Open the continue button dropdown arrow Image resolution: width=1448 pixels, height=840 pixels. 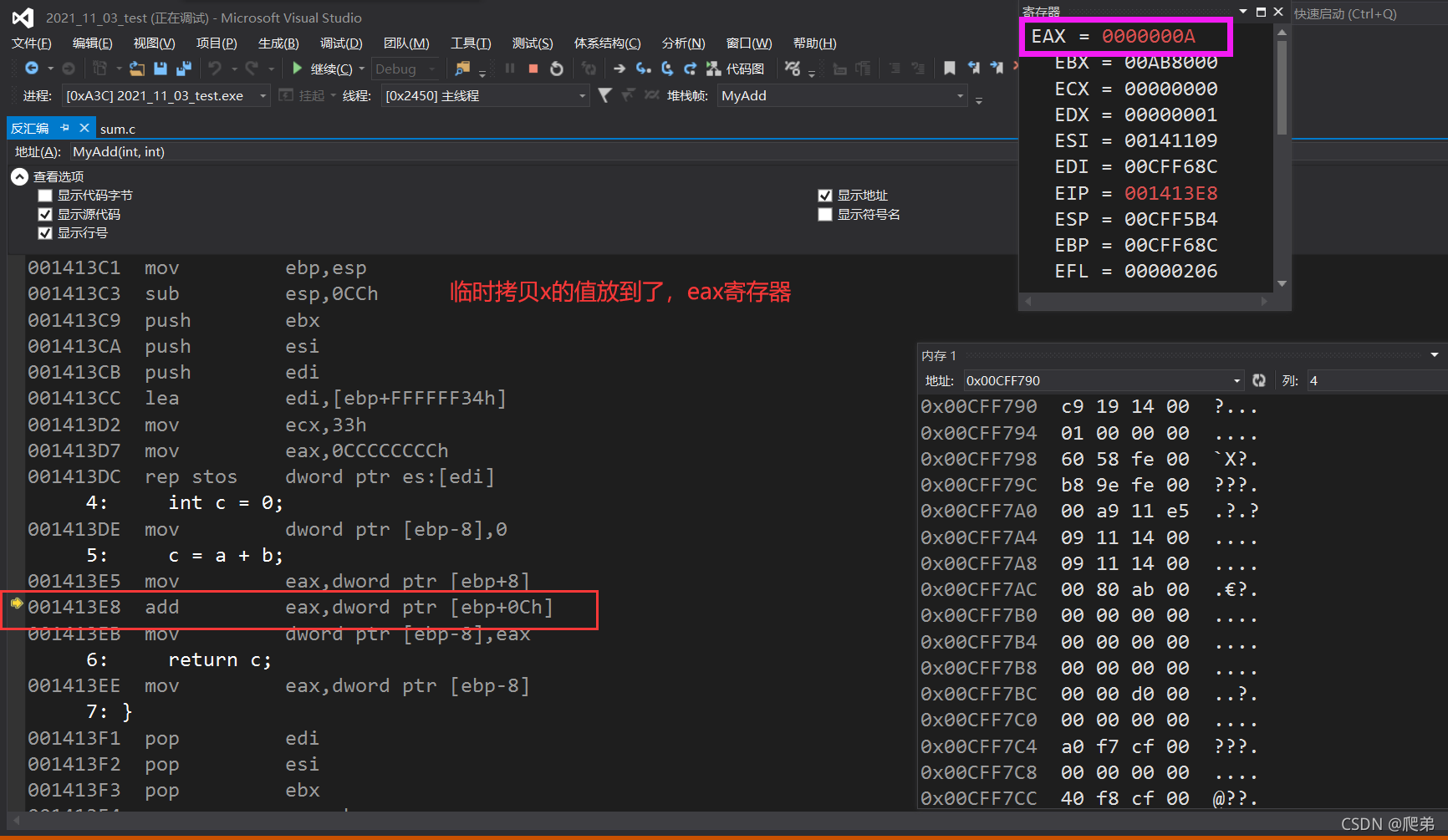tap(362, 69)
